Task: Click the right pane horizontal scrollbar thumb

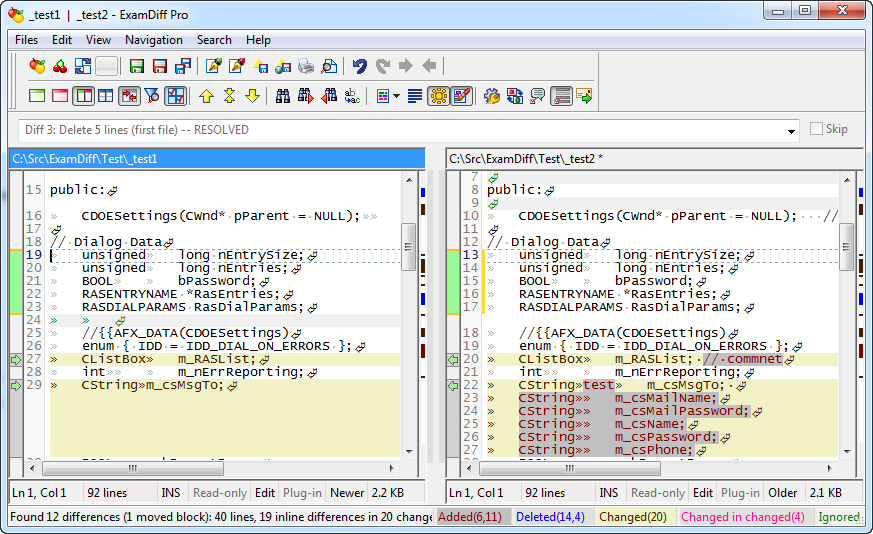Action: pyautogui.click(x=570, y=468)
